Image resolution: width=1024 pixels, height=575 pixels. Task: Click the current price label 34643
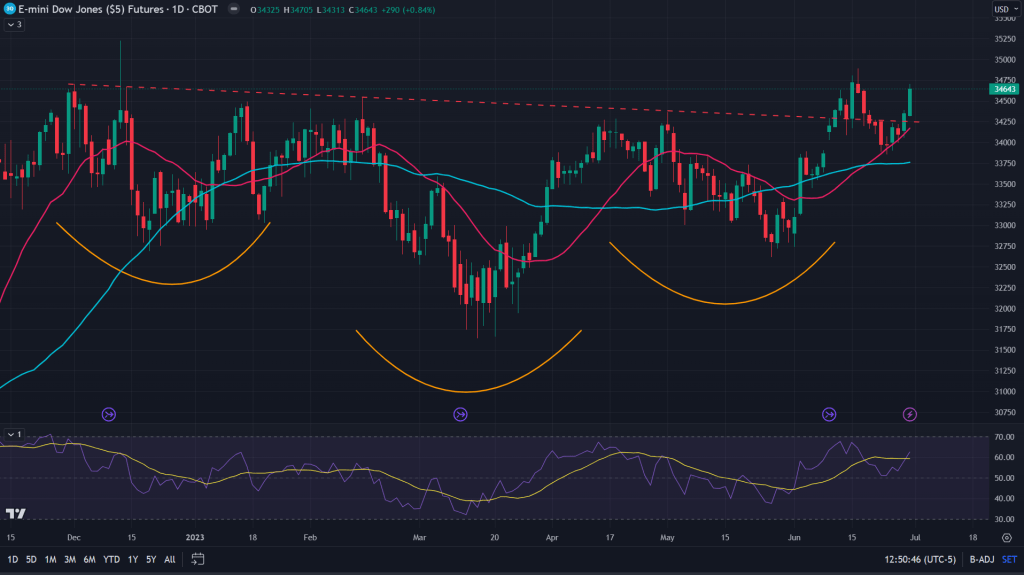click(x=1002, y=90)
